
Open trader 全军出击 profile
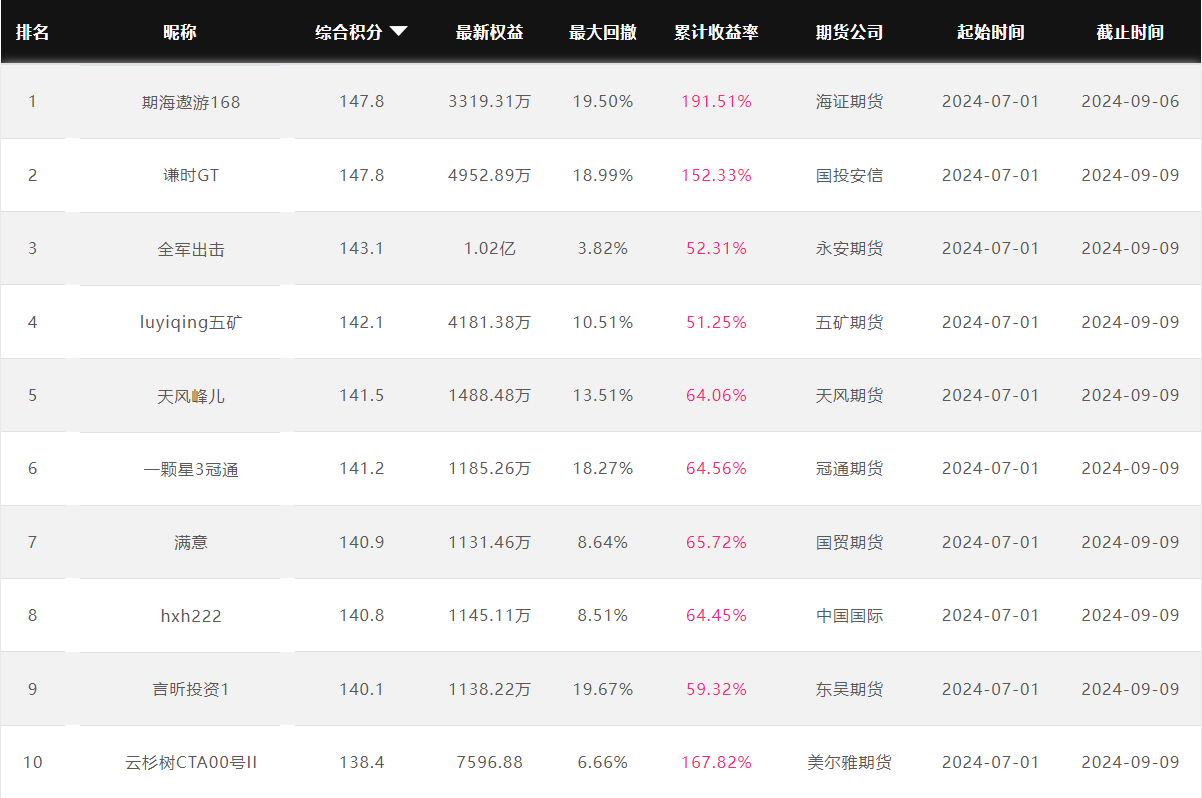[x=191, y=249]
